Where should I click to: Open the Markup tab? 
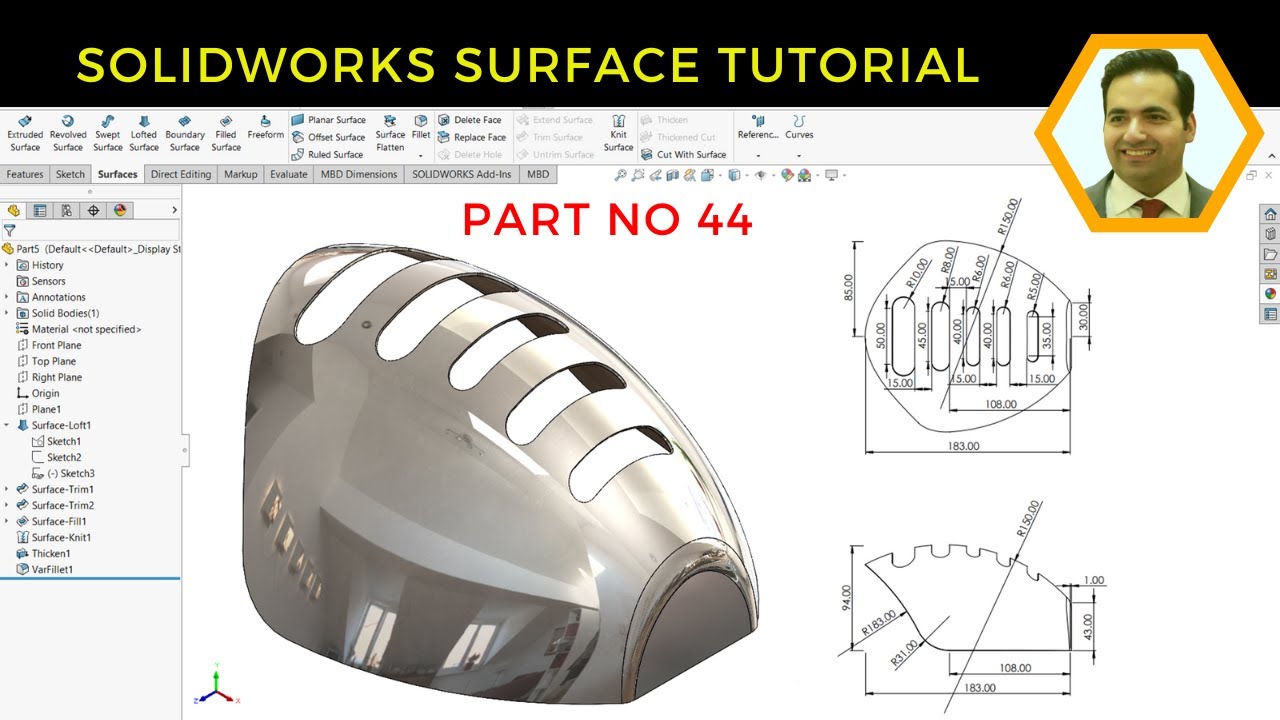tap(241, 174)
